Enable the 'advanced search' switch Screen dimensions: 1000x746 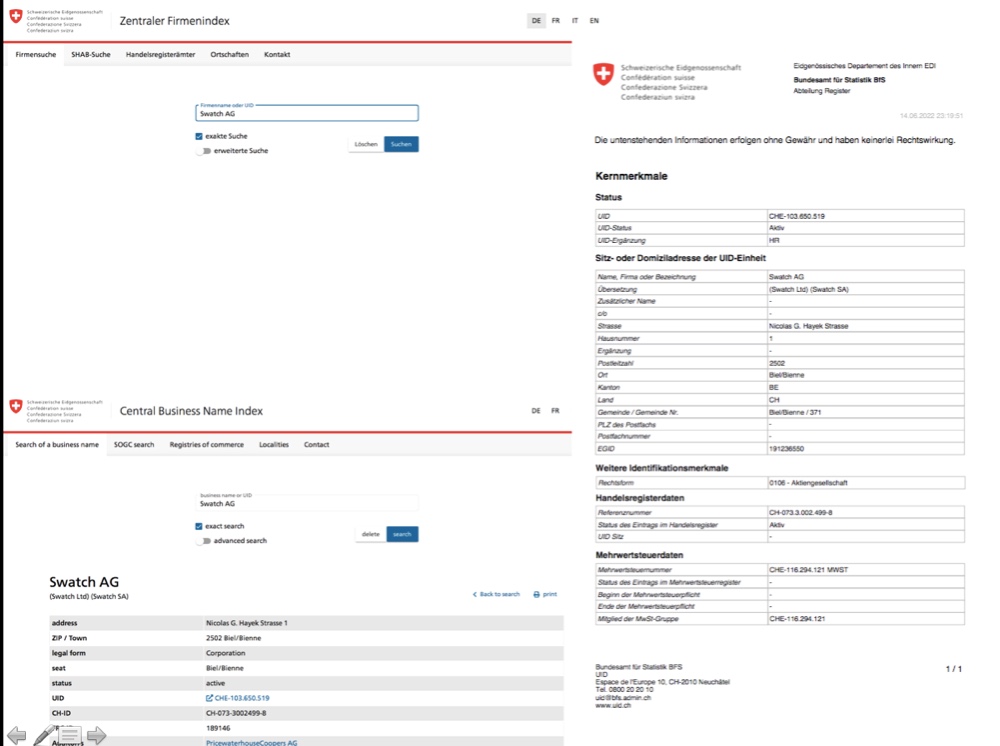(204, 541)
